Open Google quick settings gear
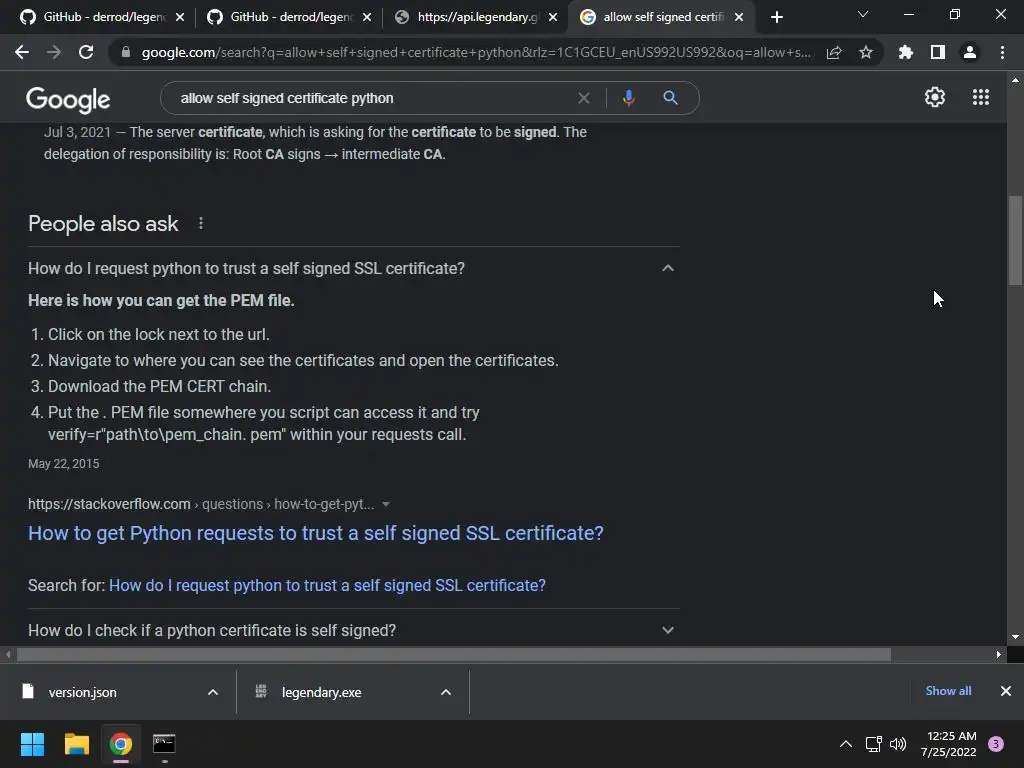 [935, 97]
